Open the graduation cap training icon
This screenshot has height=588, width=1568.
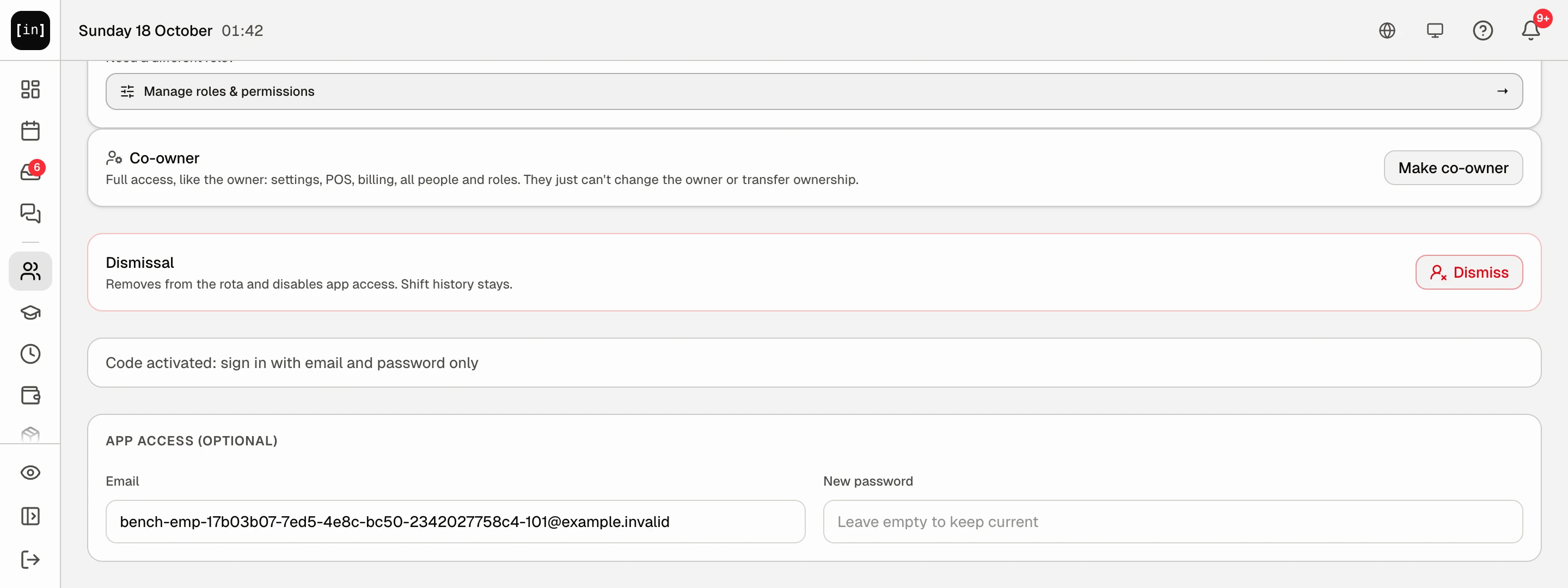[30, 313]
